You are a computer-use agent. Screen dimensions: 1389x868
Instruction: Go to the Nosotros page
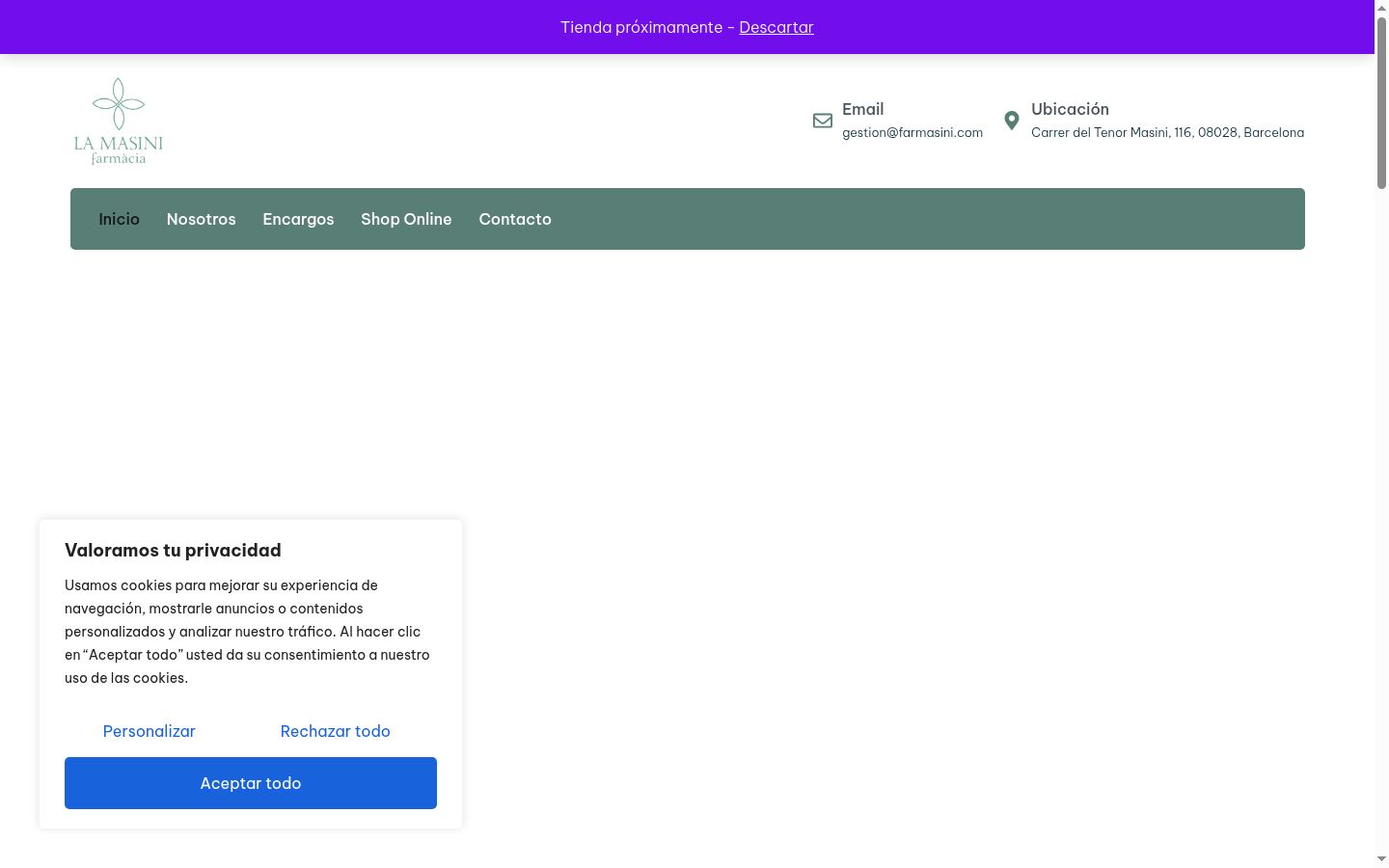(x=201, y=219)
